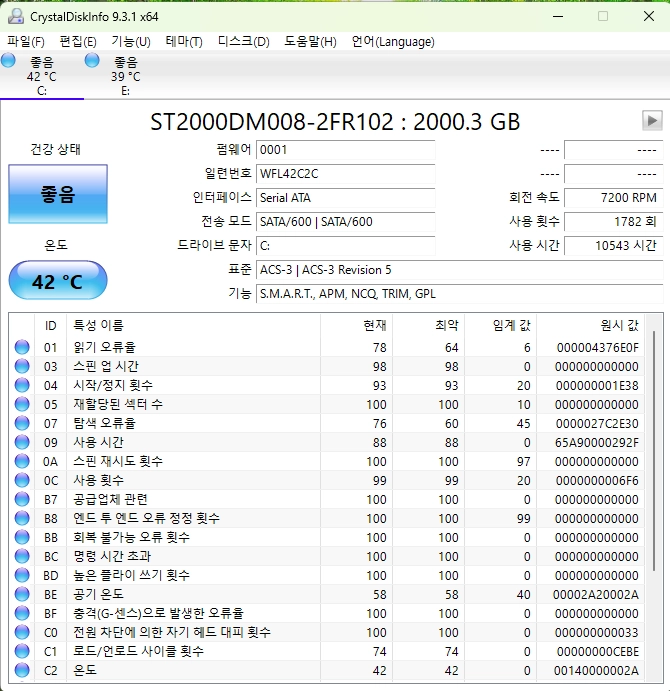This screenshot has height=691, width=670.
Task: Minimize the CrystalDiskInfo window
Action: tap(558, 16)
